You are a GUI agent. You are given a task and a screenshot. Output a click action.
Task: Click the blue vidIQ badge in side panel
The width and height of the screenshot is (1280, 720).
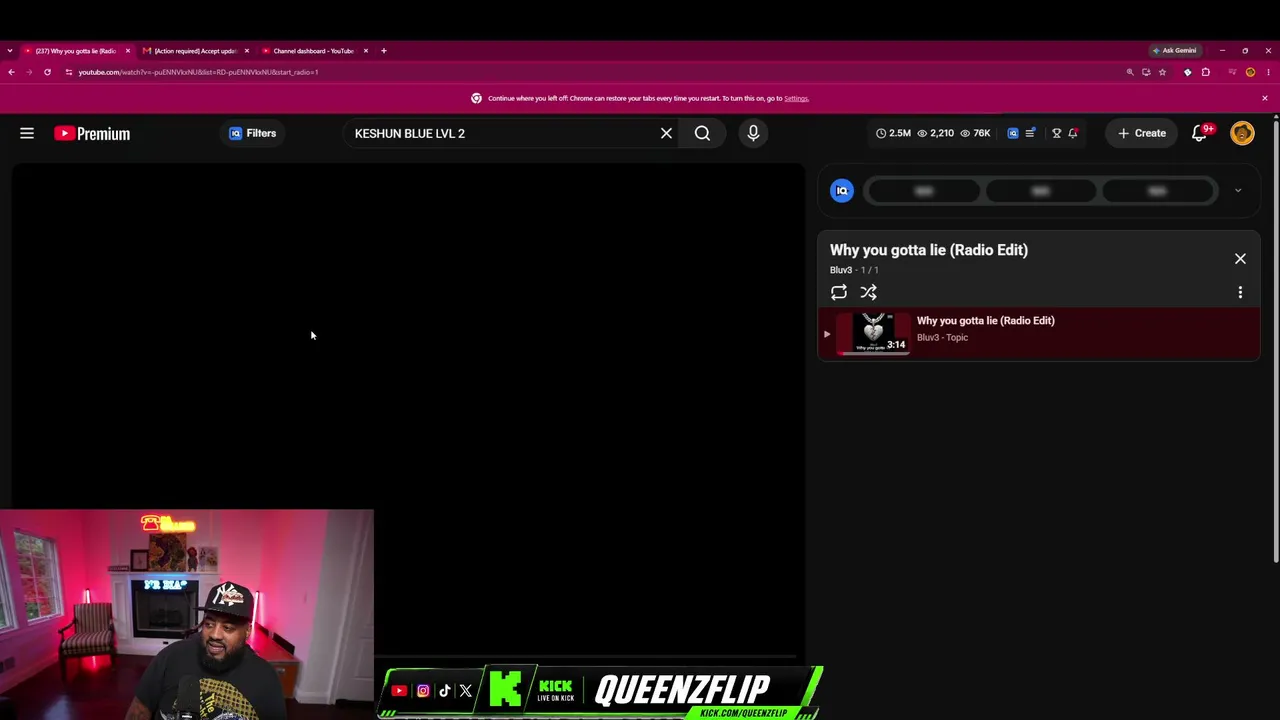pos(842,191)
